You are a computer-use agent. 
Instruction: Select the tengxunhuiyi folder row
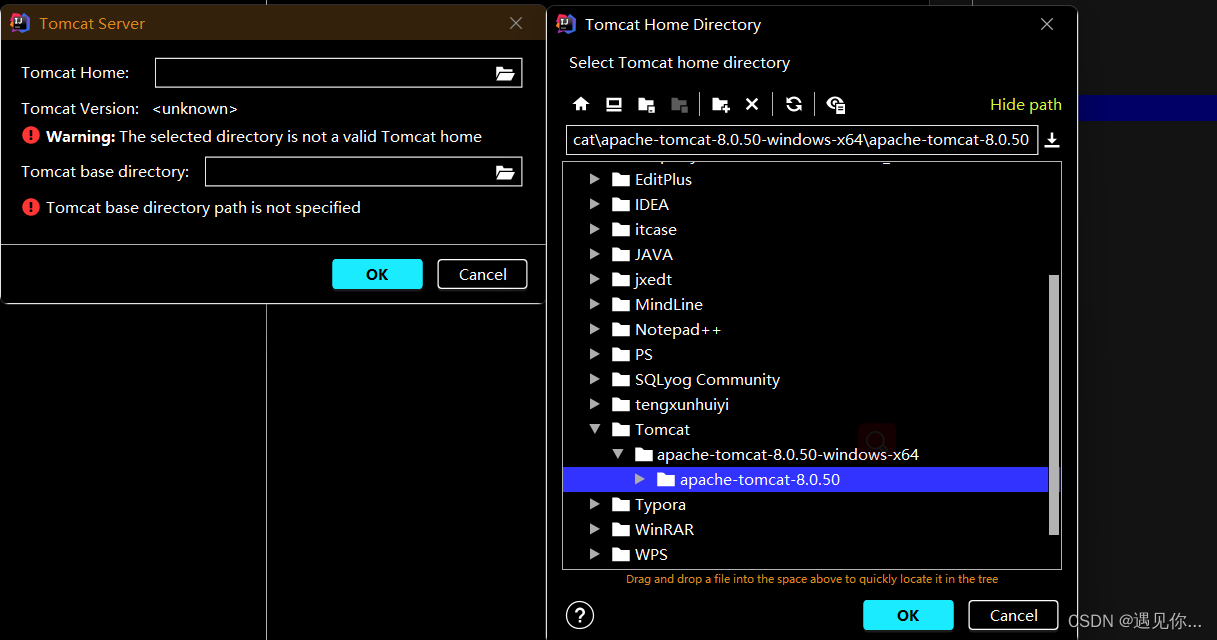click(805, 405)
